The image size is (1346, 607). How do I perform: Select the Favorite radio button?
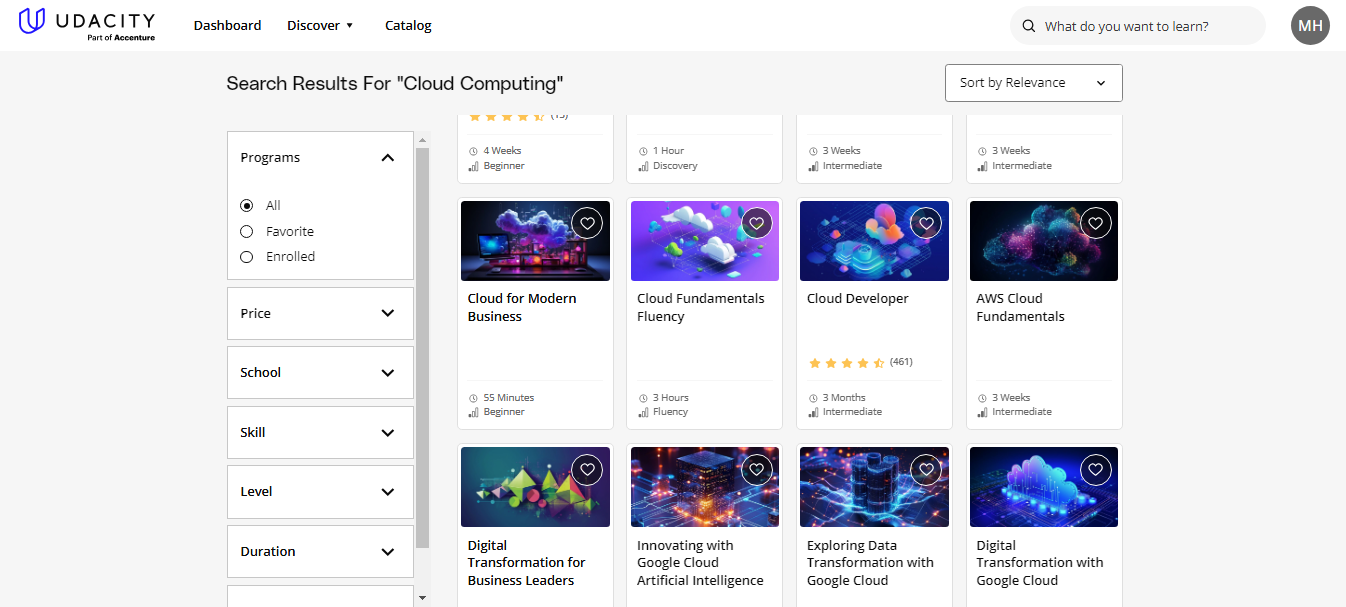point(246,230)
